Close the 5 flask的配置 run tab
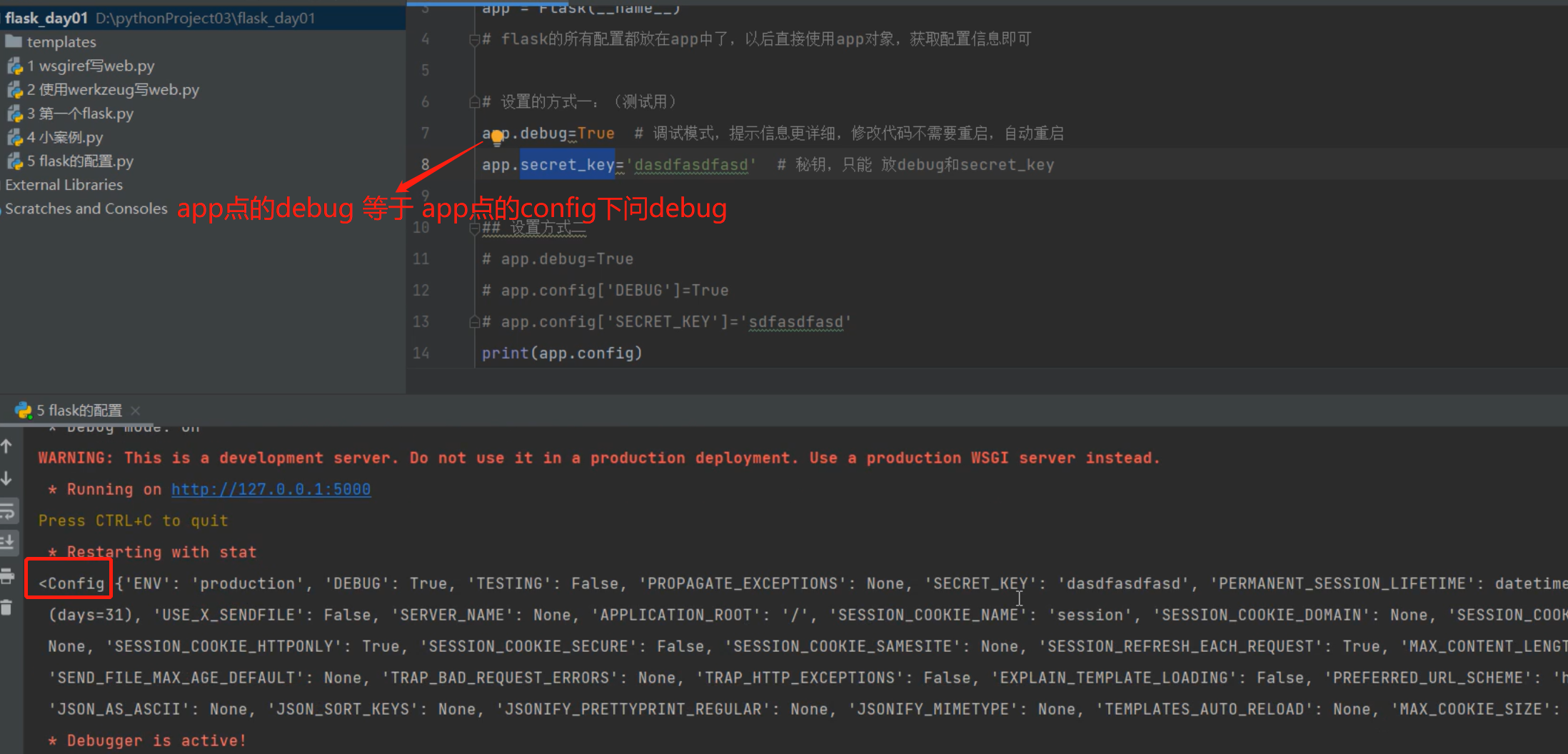 (x=136, y=411)
